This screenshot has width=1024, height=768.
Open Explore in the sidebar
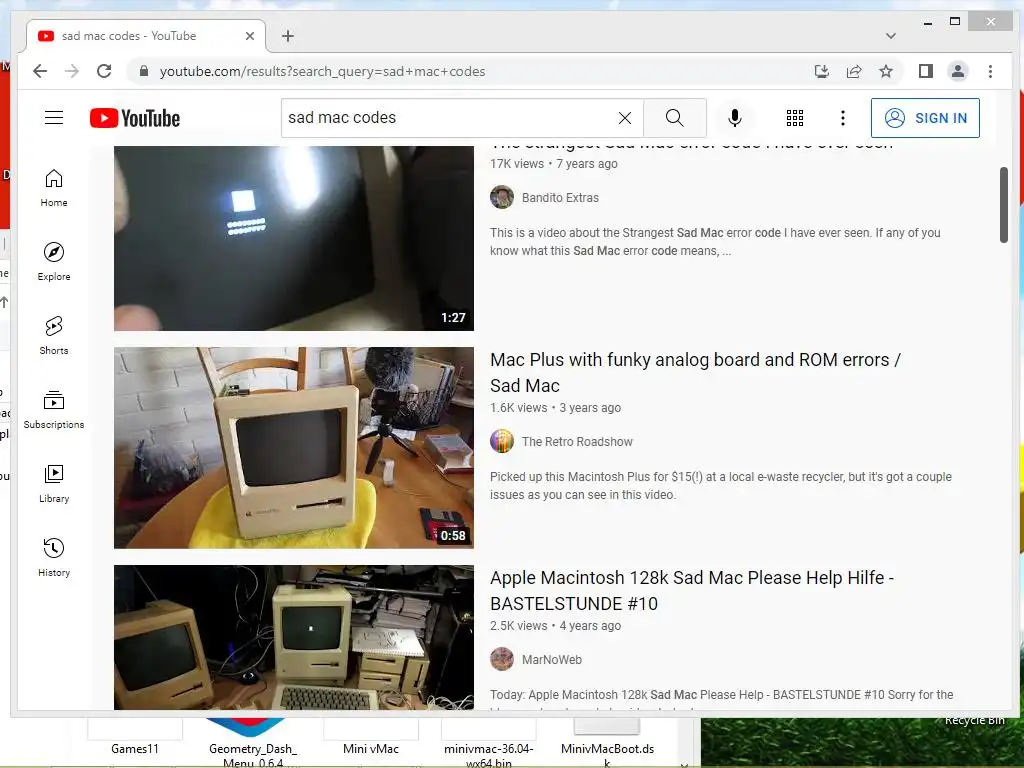54,262
